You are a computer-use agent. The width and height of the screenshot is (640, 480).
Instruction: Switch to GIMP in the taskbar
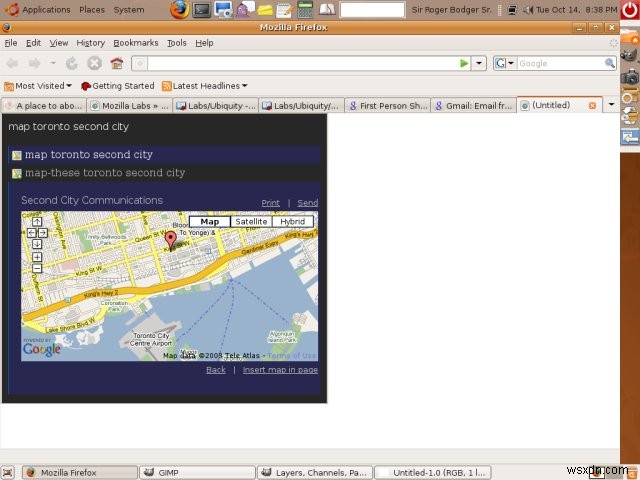coord(197,472)
